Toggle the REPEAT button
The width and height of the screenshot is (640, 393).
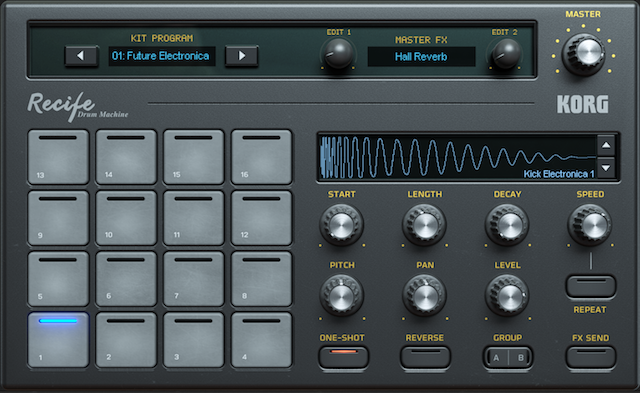click(591, 286)
